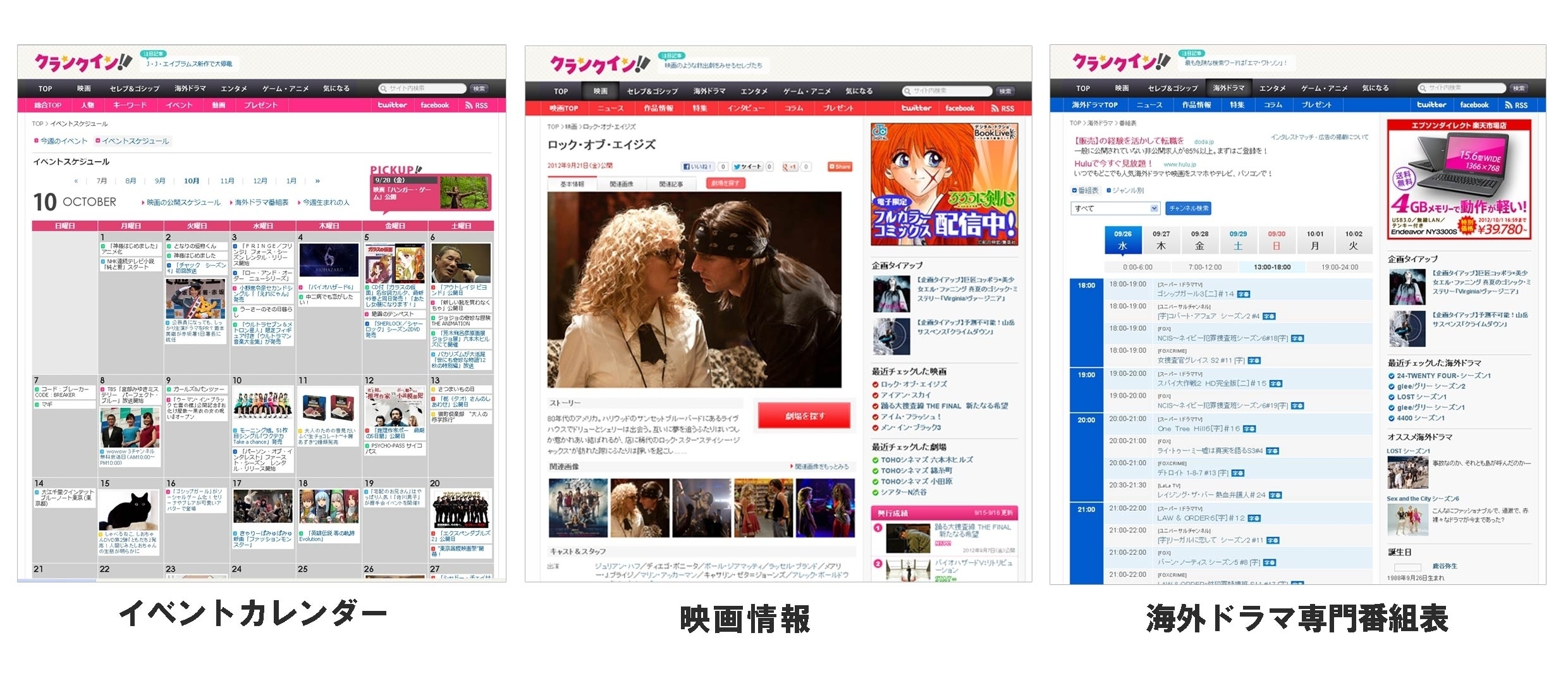Go to previous months with « arrow

coord(76,181)
